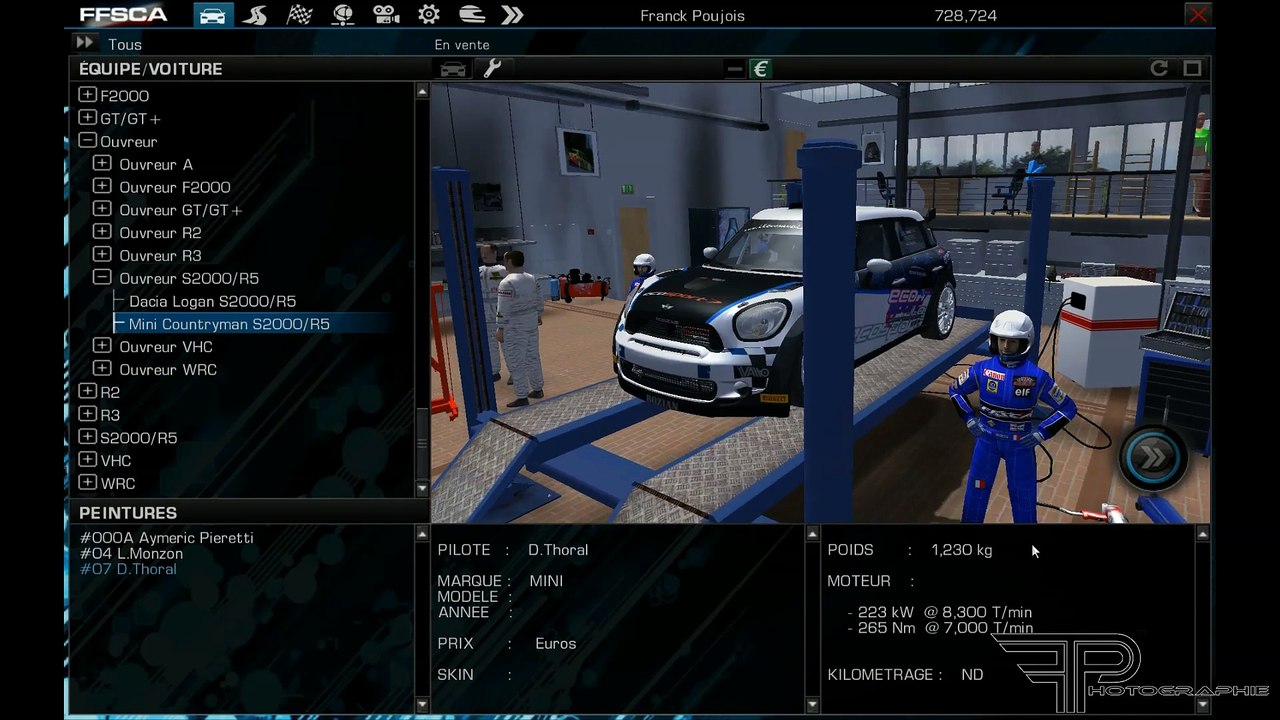This screenshot has width=1280, height=720.
Task: Expand Ouvreur WRC
Action: click(x=102, y=369)
